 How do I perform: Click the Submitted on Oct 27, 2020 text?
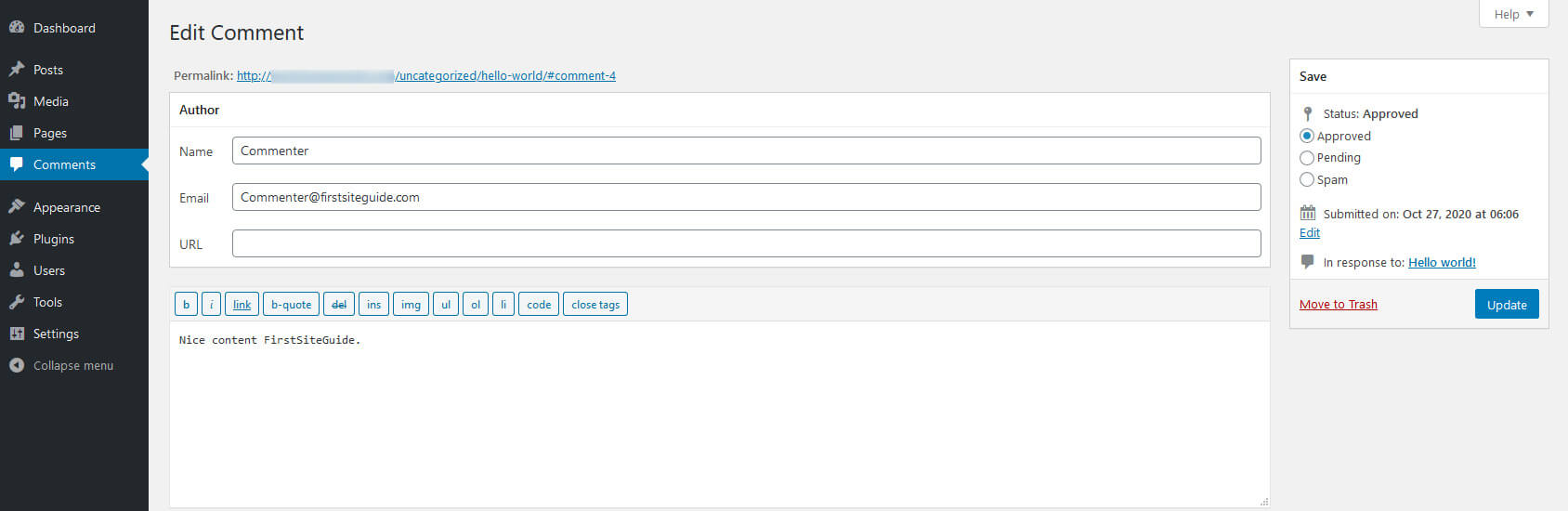[x=1421, y=214]
